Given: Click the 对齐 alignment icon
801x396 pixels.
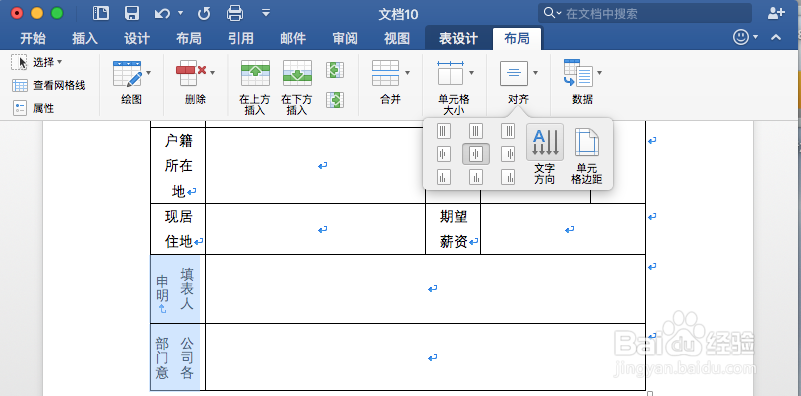Looking at the screenshot, I should tap(514, 73).
